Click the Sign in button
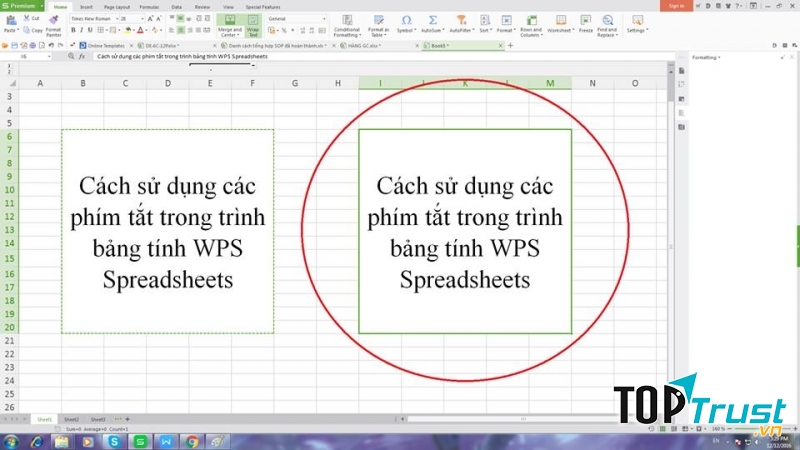 [x=676, y=6]
